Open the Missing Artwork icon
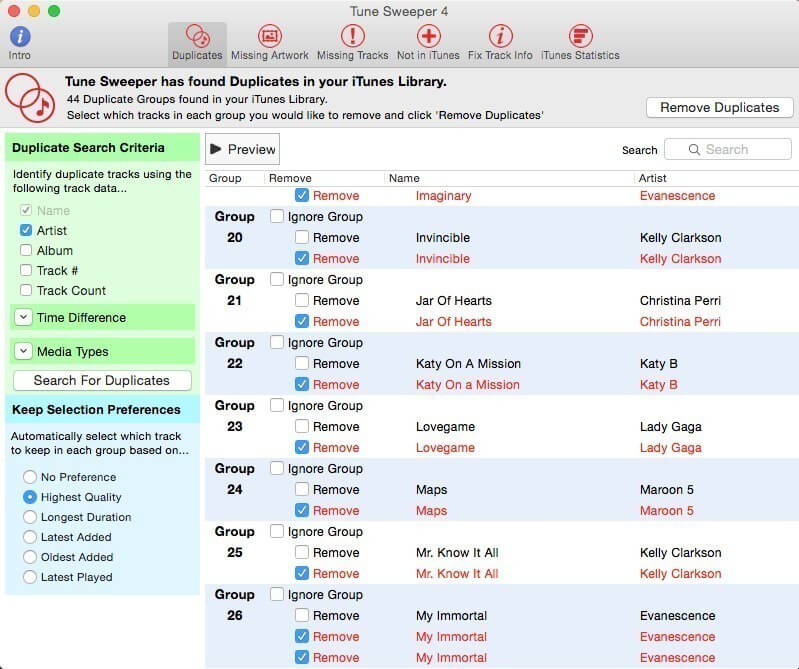 click(269, 37)
